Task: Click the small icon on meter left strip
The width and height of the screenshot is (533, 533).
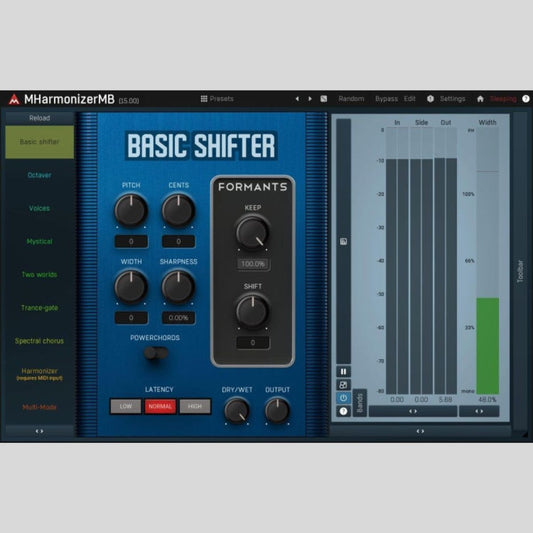Action: coord(343,241)
